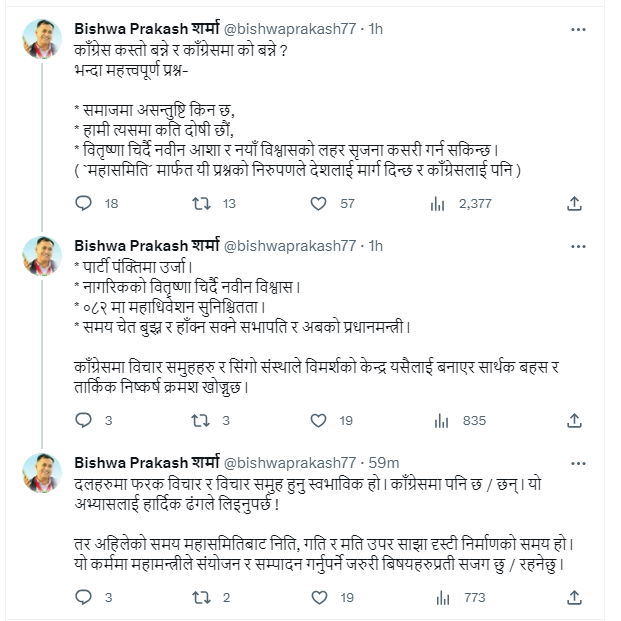Image resolution: width=621 pixels, height=621 pixels.
Task: Open Bishwa Prakash's name on the third tweet
Action: point(147,463)
